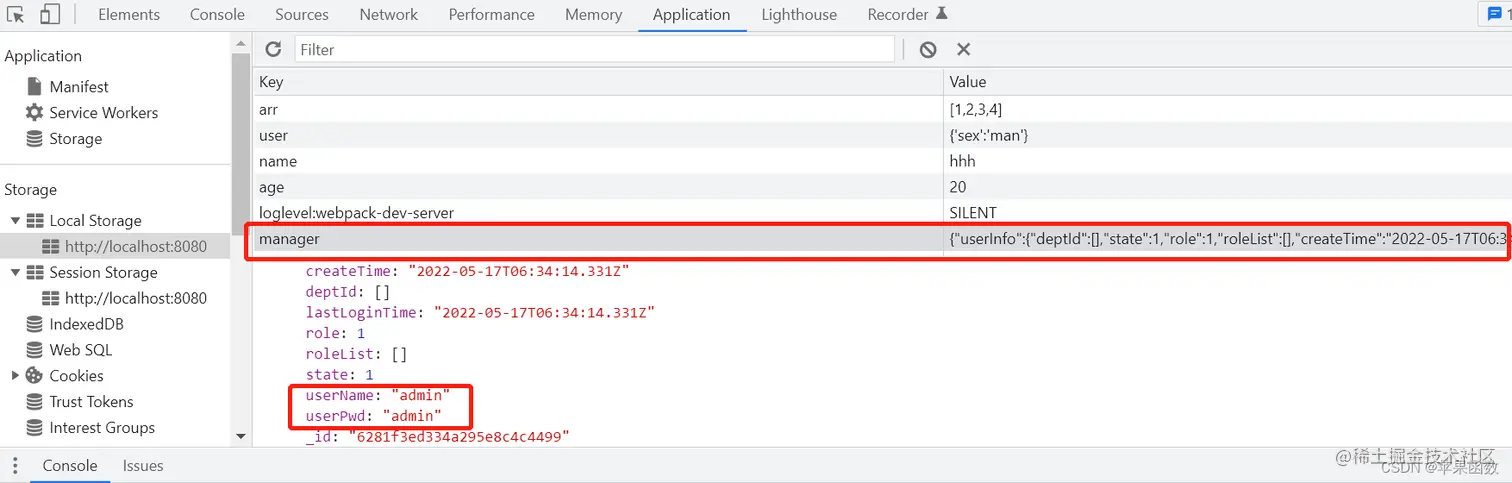Select the Application tab
This screenshot has width=1512, height=483.
click(691, 14)
